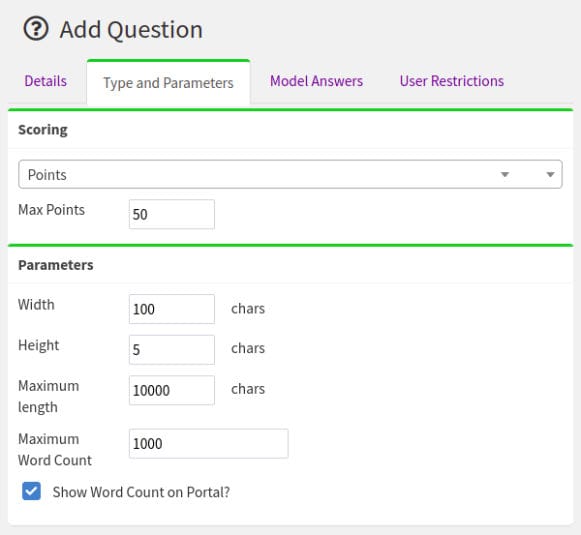Click the chars label next to Width

point(248,308)
